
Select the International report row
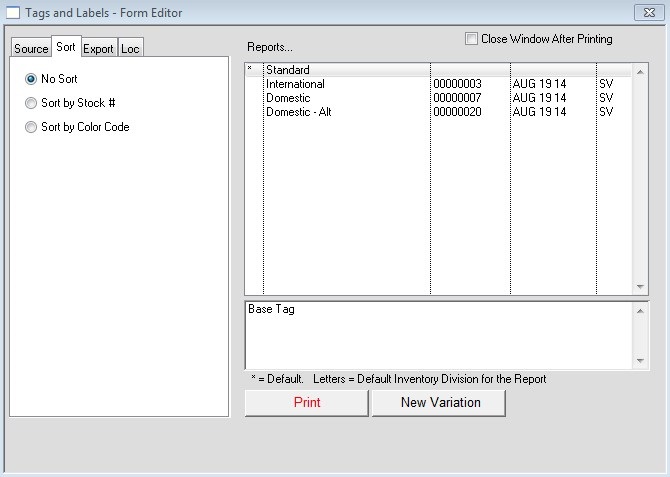438,84
